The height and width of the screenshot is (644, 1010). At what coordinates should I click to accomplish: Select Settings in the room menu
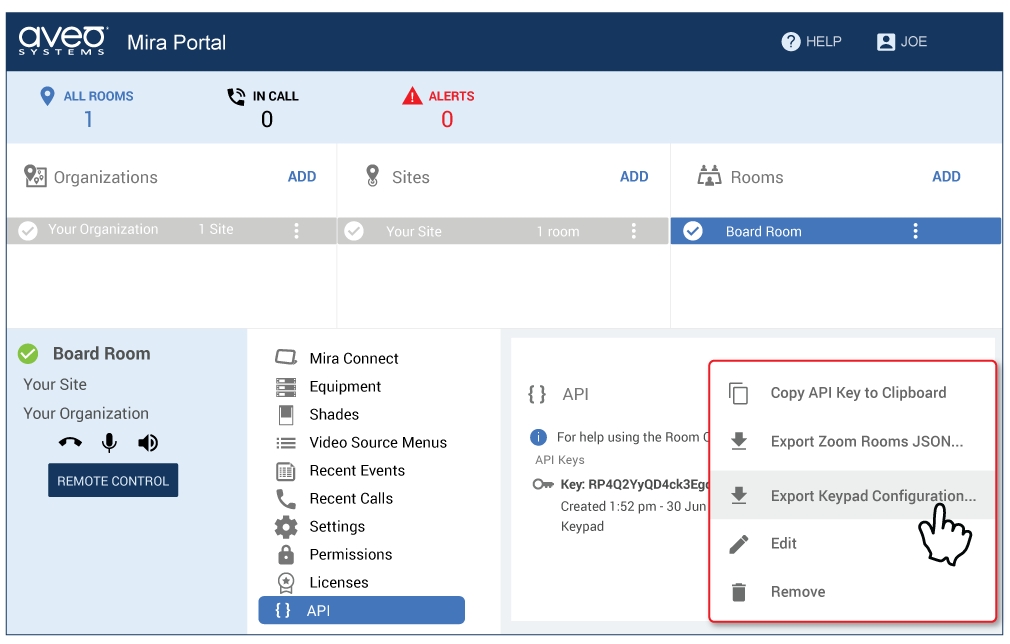(337, 527)
